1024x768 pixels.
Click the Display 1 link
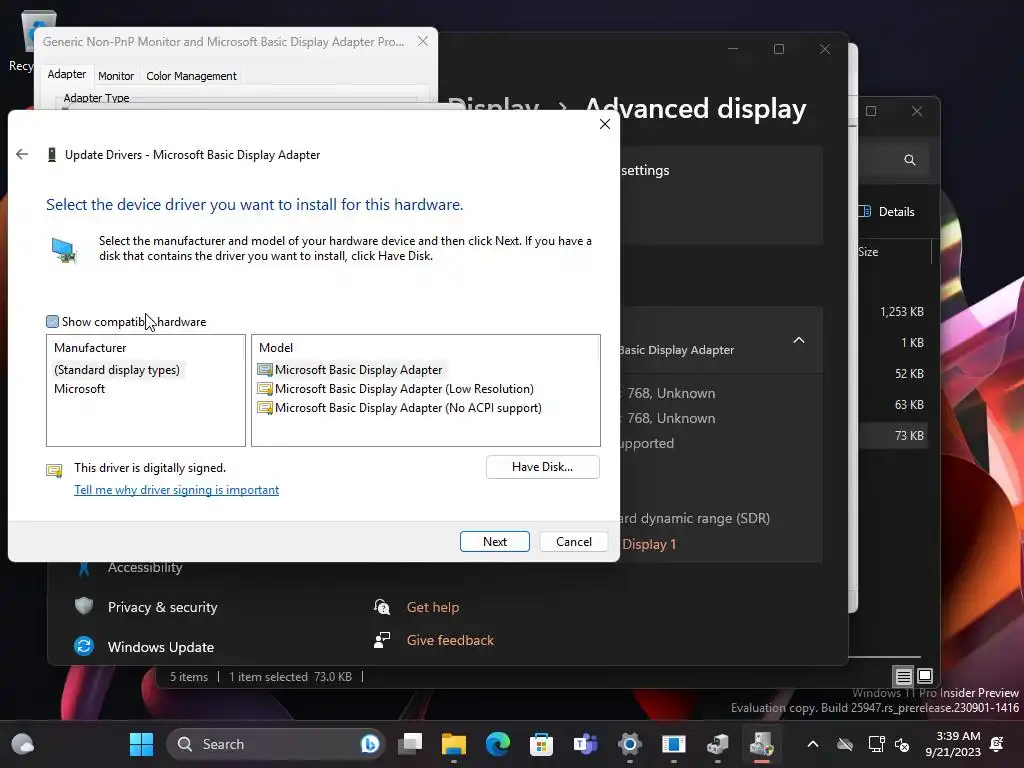pyautogui.click(x=648, y=544)
